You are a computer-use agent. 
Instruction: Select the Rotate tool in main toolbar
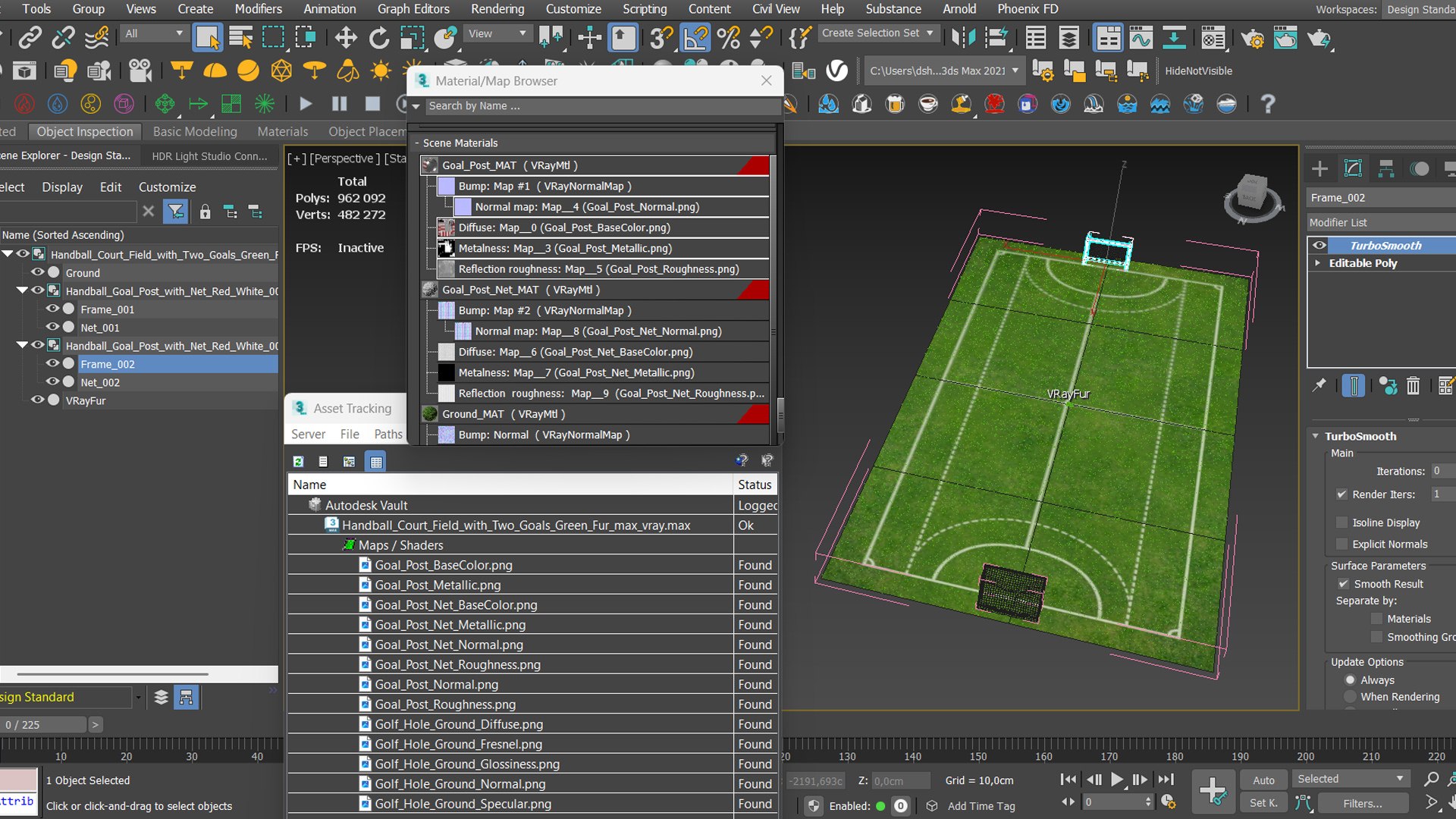[x=378, y=37]
